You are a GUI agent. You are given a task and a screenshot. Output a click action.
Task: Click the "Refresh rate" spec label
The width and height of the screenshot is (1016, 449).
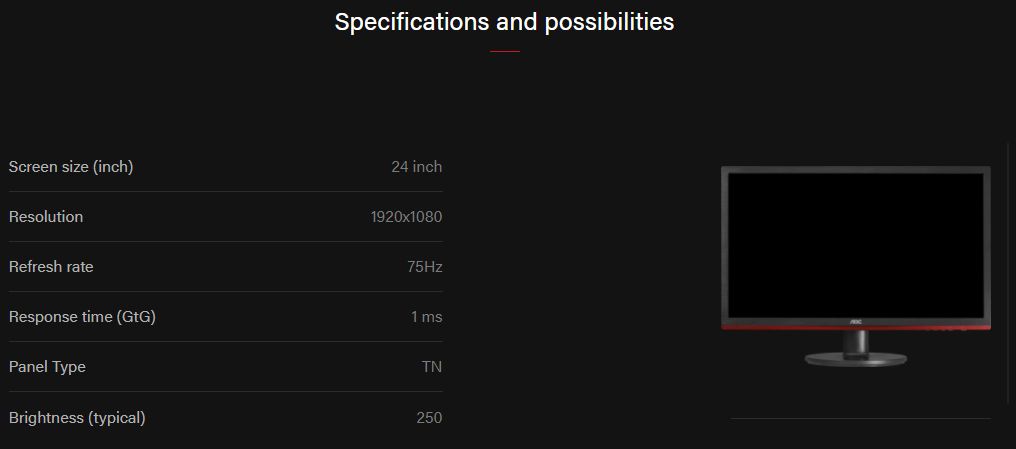click(x=51, y=267)
